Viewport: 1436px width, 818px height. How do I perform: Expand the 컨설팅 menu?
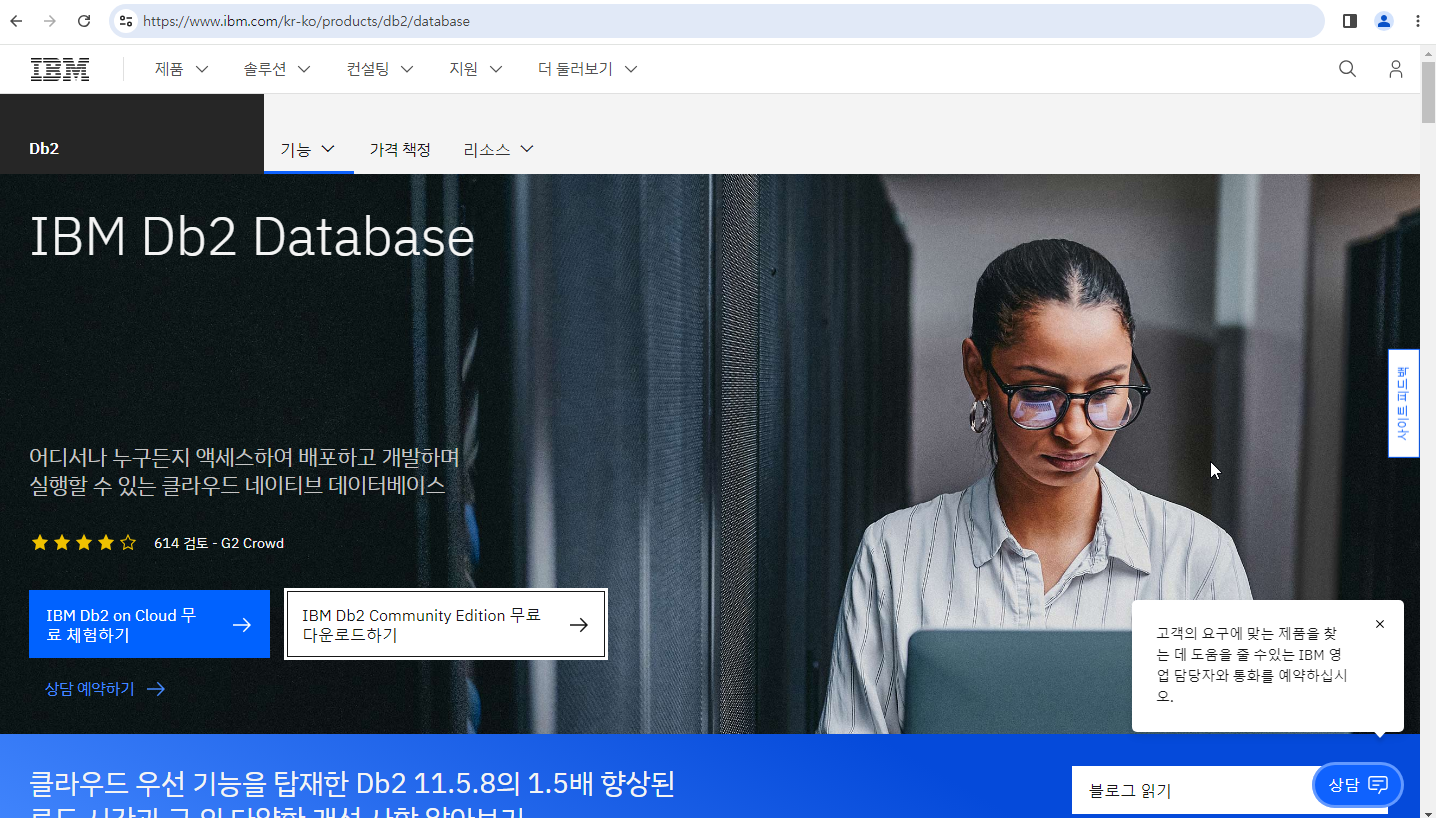(x=380, y=69)
